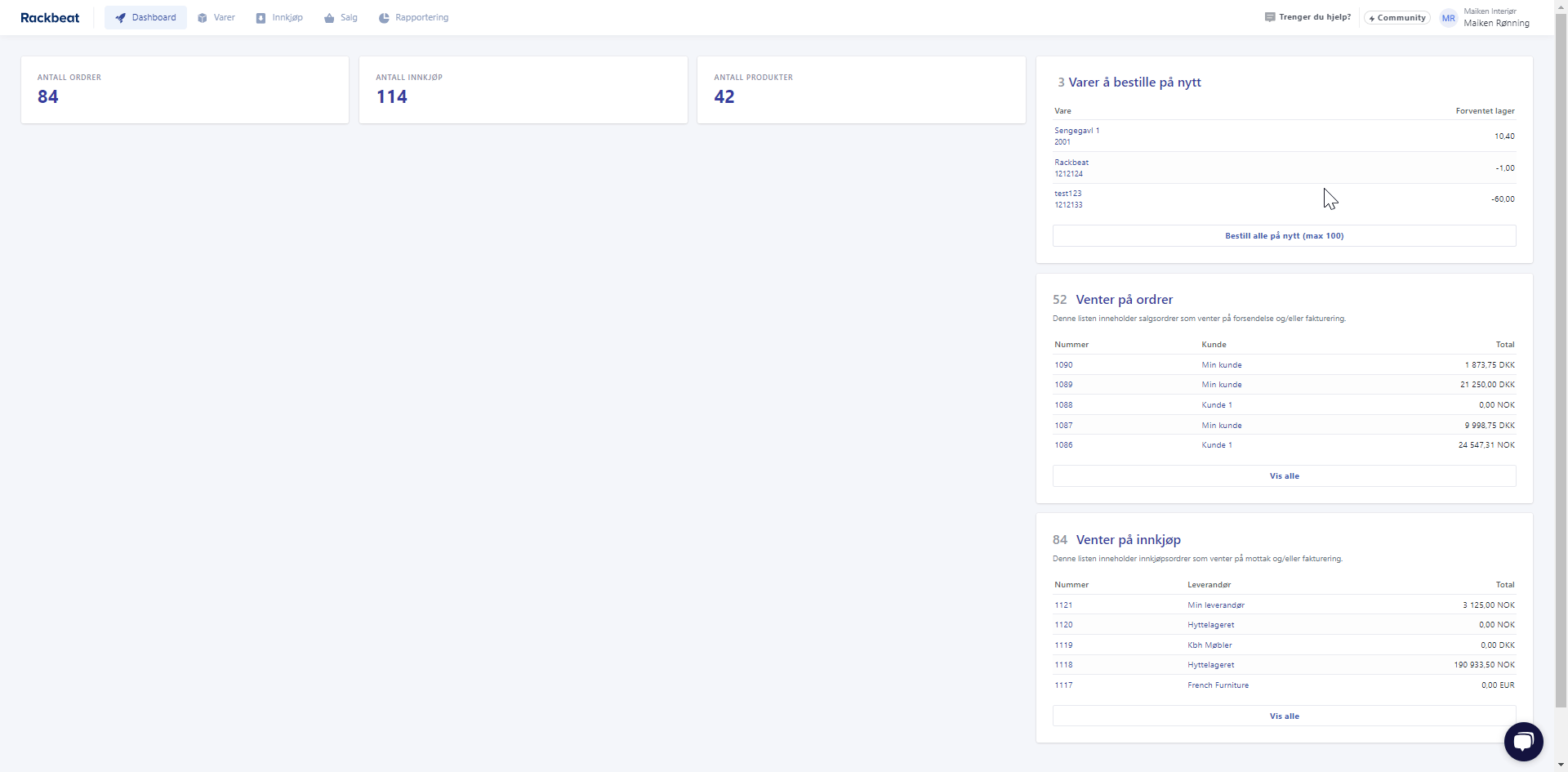Open supplier Hyttelageret on order 1120

pyautogui.click(x=1210, y=625)
